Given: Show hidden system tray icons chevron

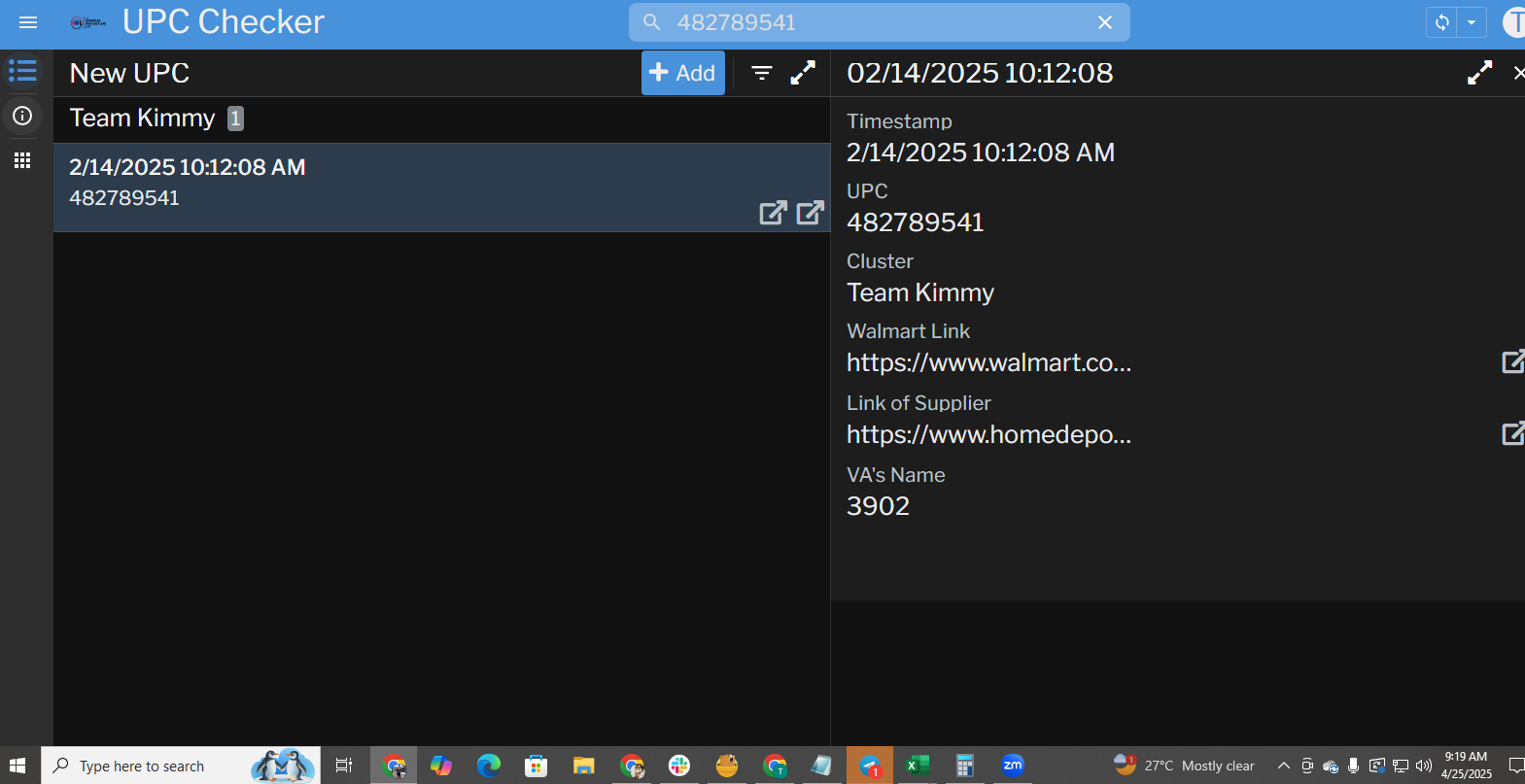Looking at the screenshot, I should click(x=1283, y=766).
